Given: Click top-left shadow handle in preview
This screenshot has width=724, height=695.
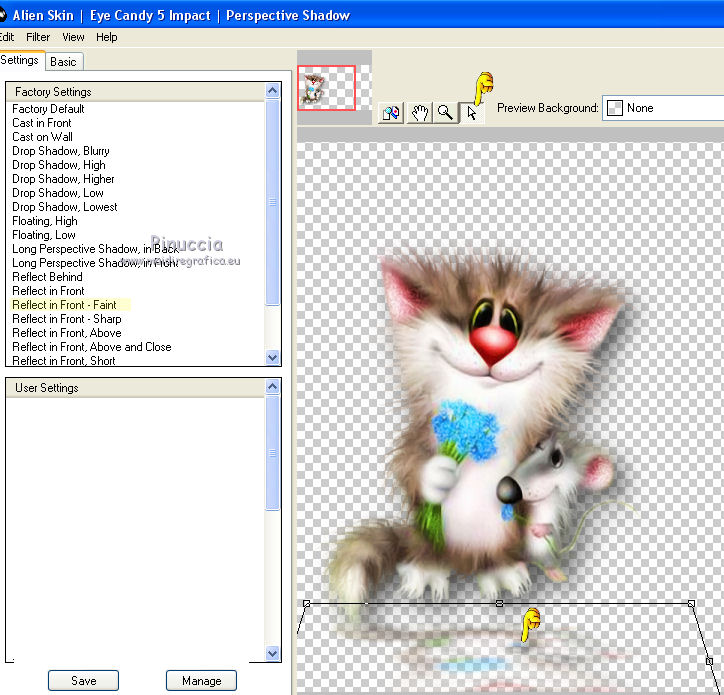Looking at the screenshot, I should point(307,603).
